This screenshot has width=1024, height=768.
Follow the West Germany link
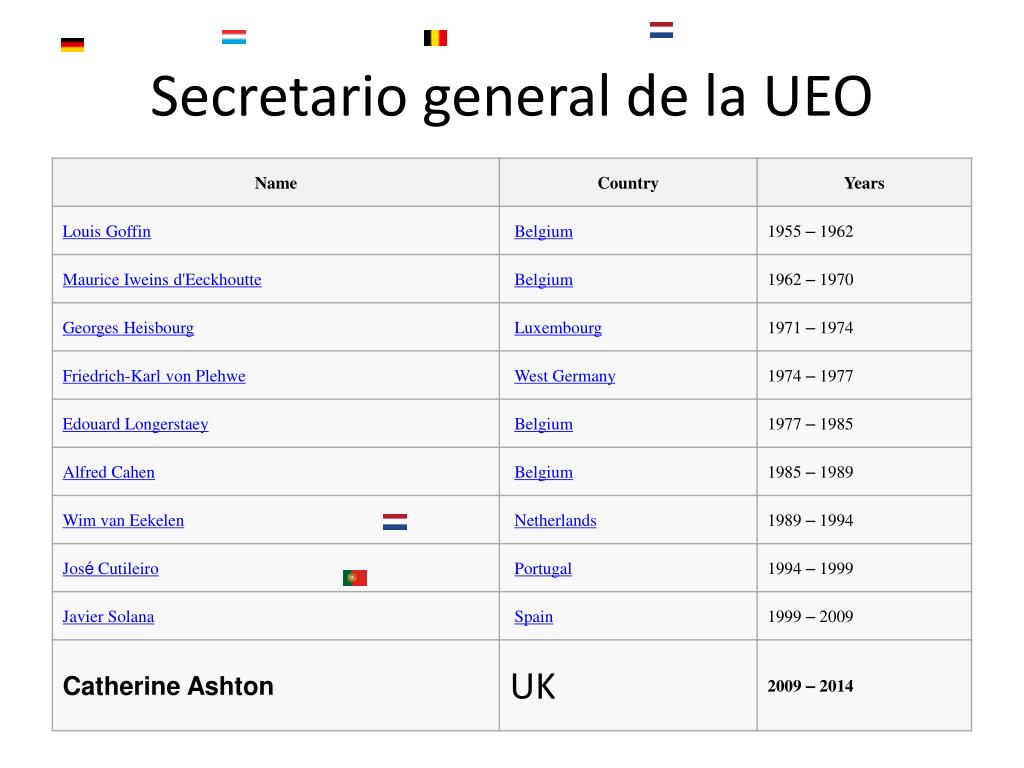[x=564, y=376]
